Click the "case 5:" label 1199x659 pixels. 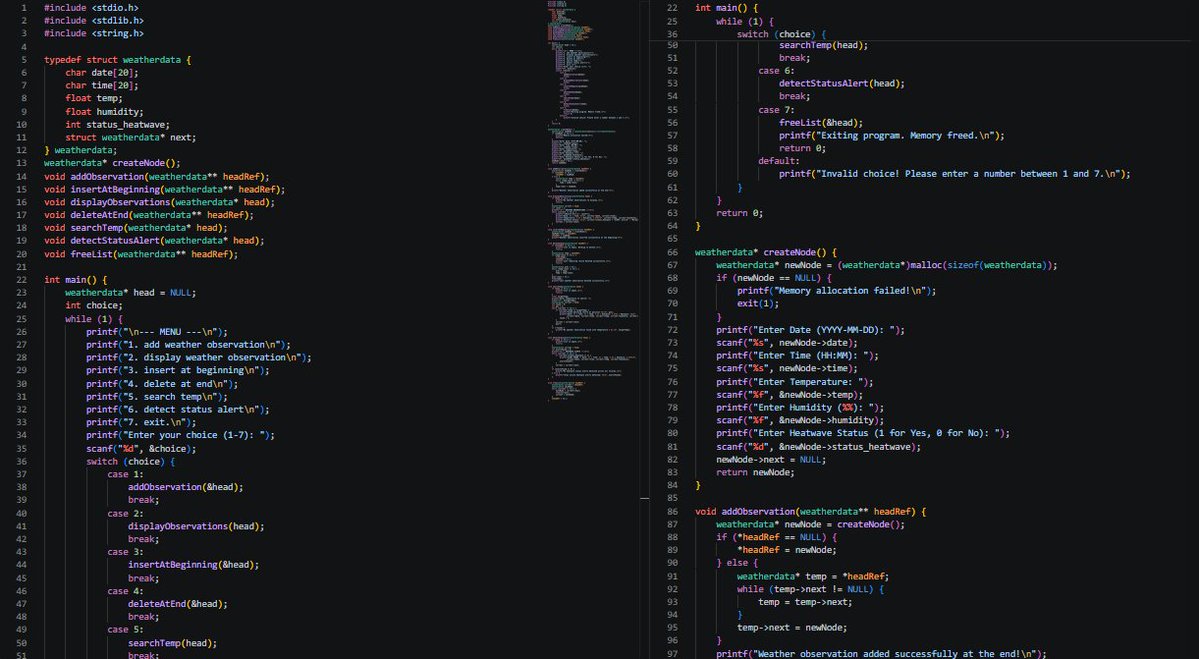pos(125,630)
